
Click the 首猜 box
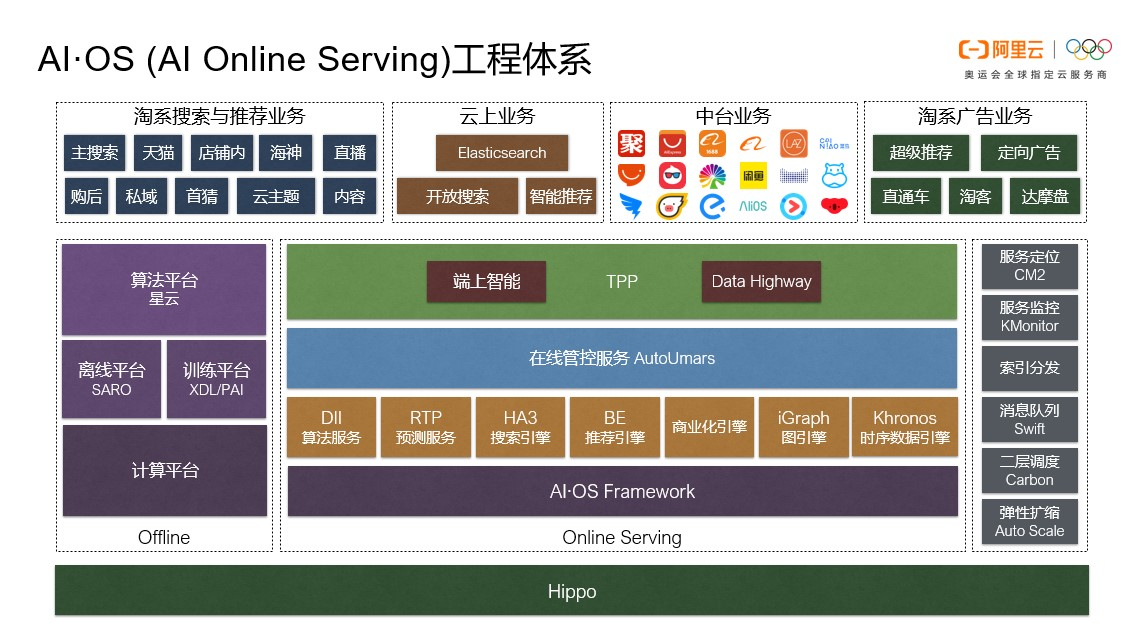[x=202, y=196]
